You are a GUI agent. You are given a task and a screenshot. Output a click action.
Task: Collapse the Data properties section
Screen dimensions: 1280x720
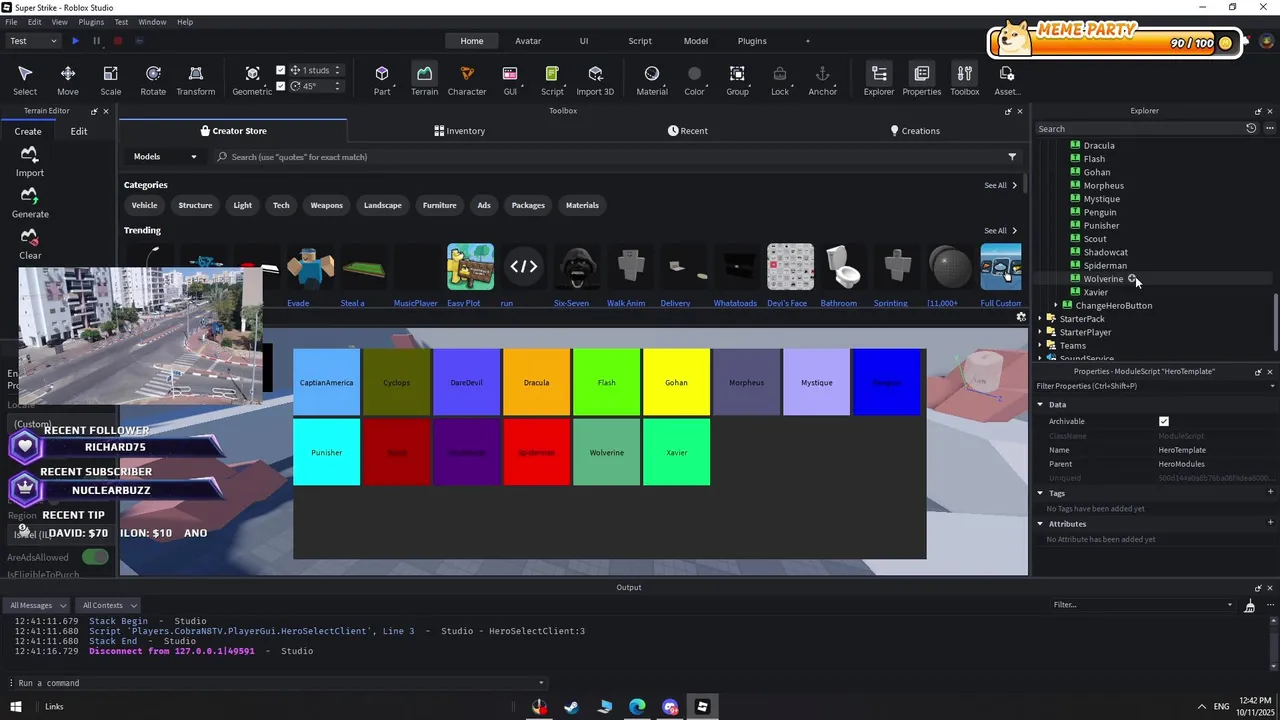pos(1040,405)
